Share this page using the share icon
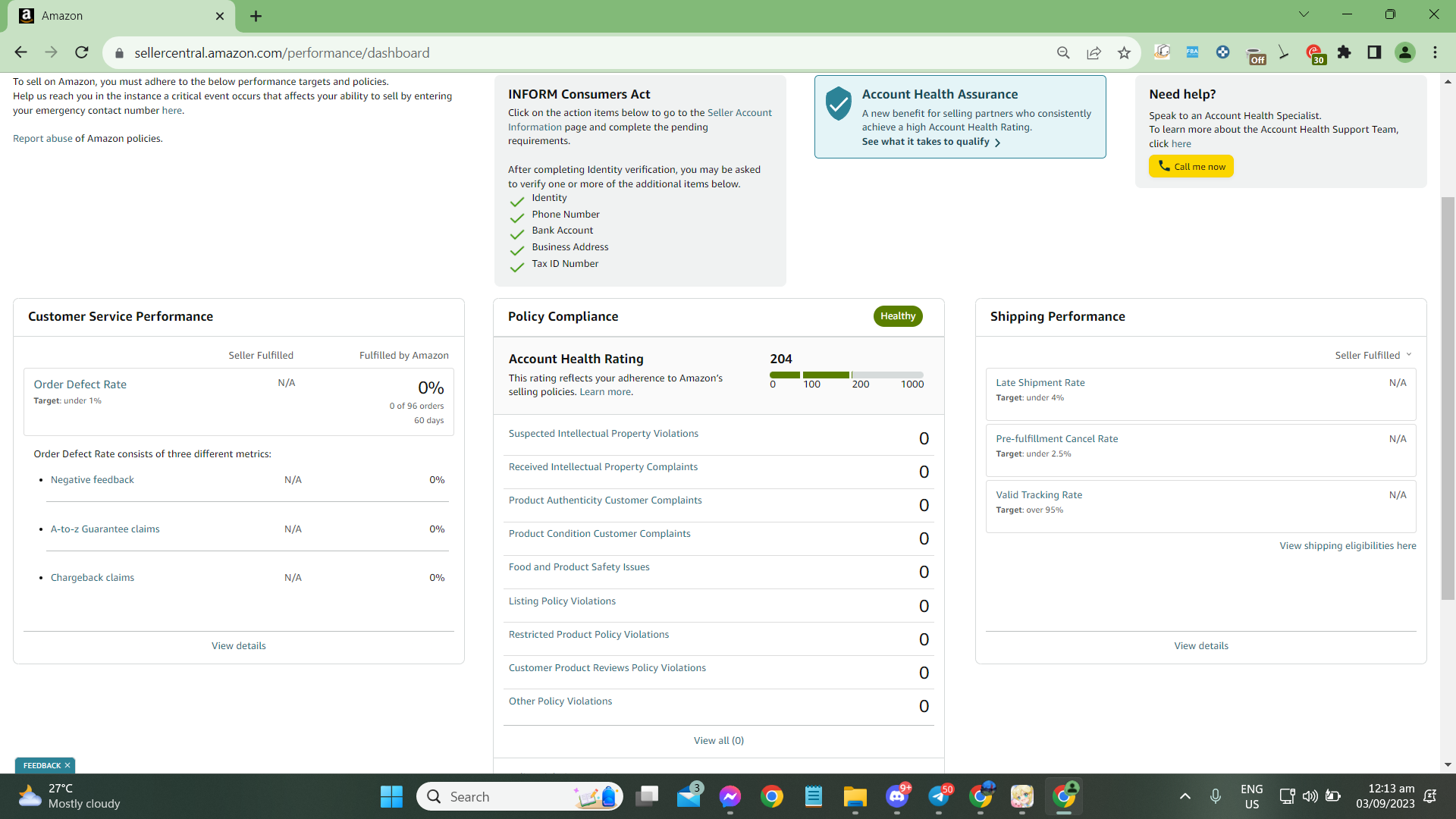 [x=1094, y=52]
